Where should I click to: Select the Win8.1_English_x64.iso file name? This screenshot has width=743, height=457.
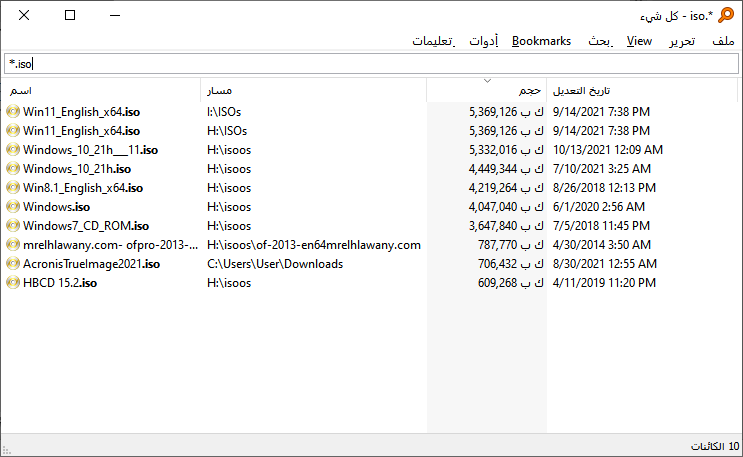(x=83, y=188)
